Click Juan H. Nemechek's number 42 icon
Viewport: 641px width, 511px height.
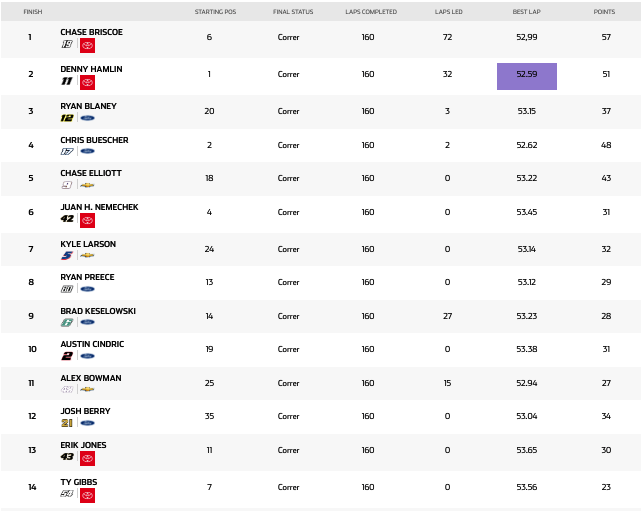coord(67,219)
